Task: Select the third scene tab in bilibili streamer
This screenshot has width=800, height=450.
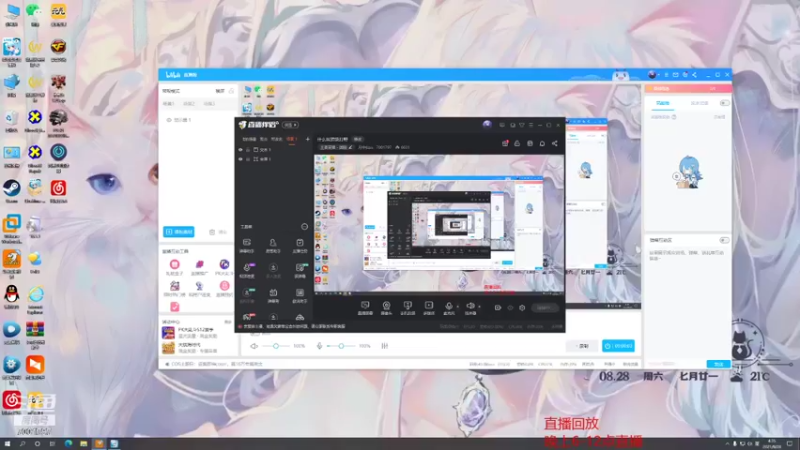Action: (x=209, y=104)
